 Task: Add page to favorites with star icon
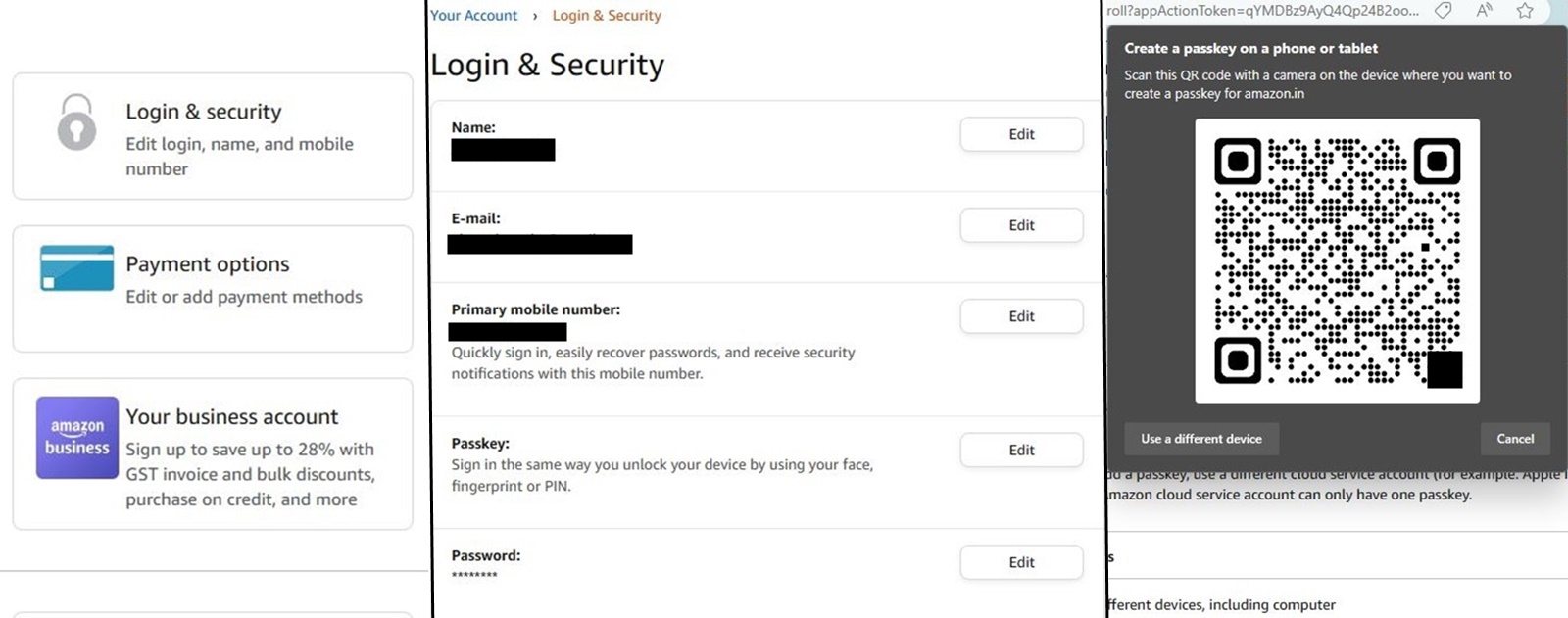pyautogui.click(x=1525, y=11)
